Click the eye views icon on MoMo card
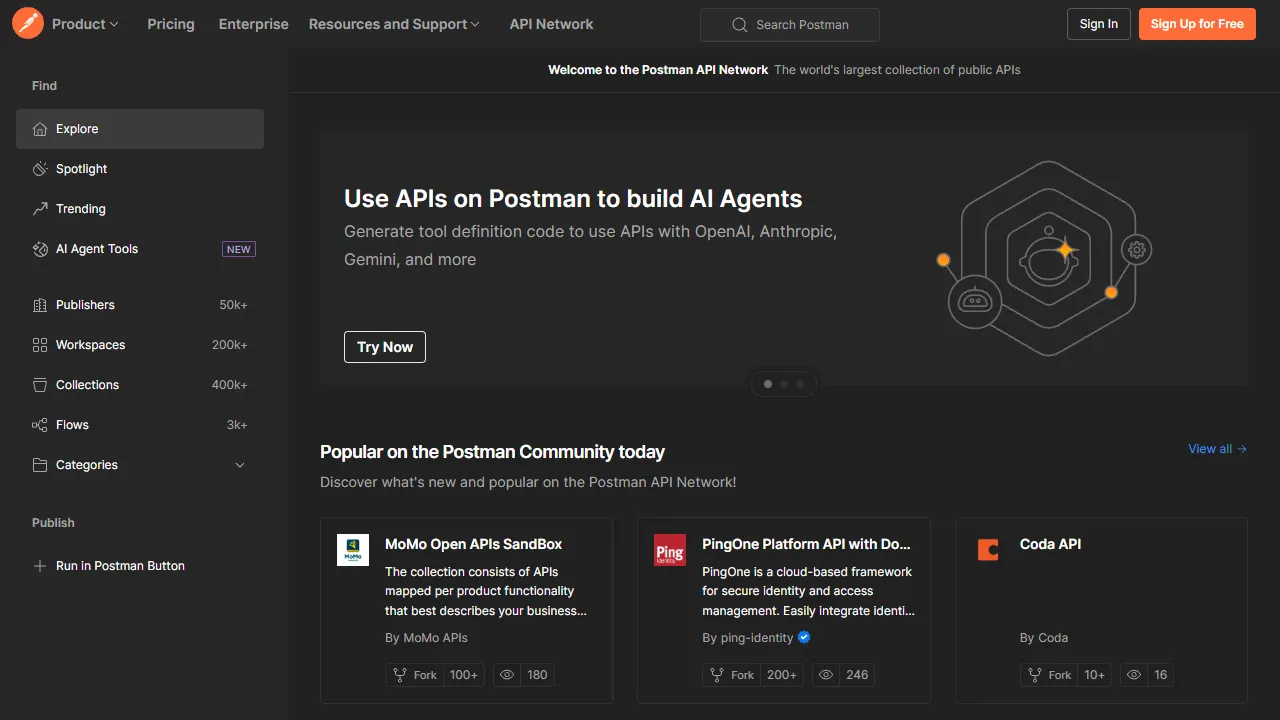 tap(507, 675)
